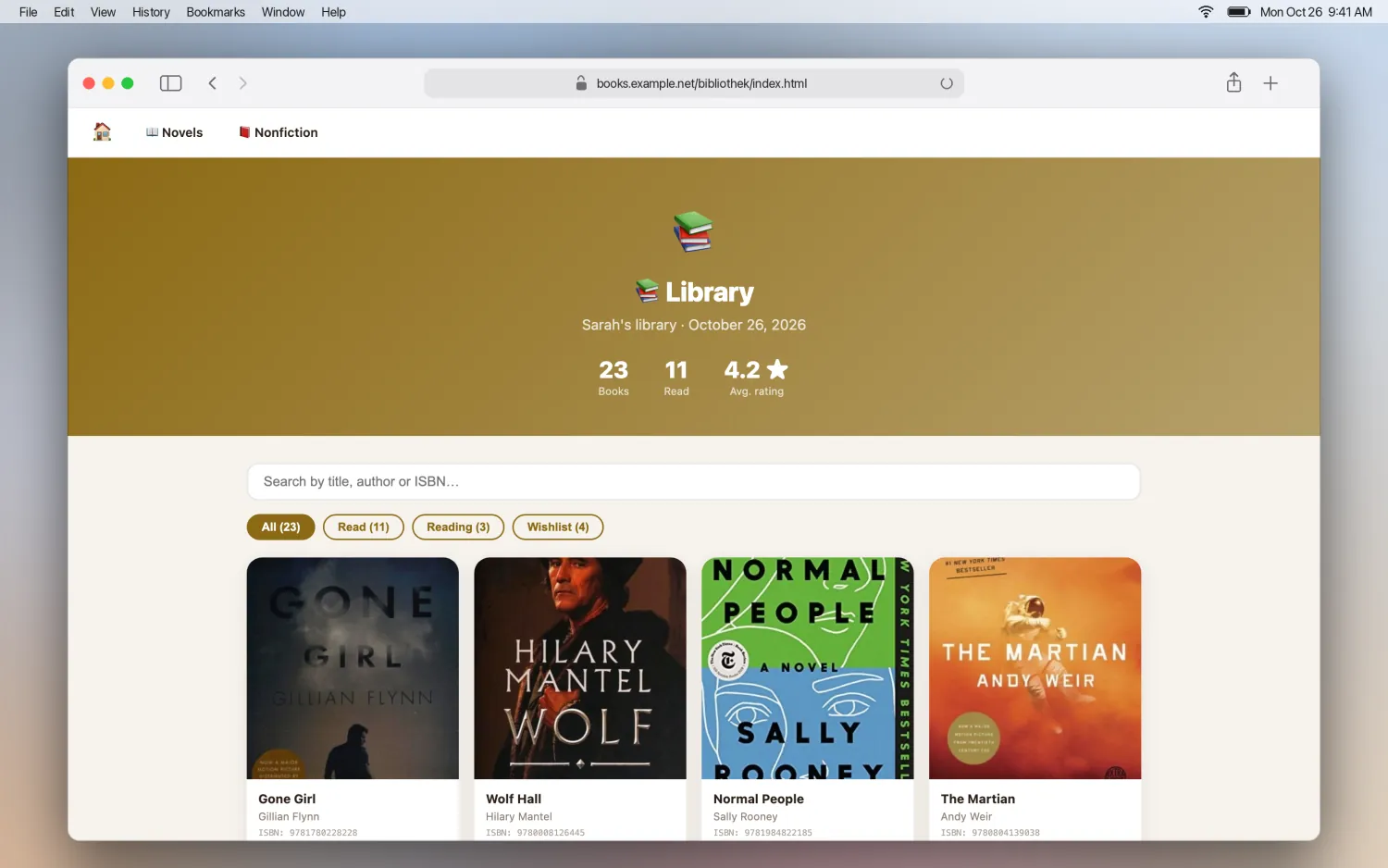The image size is (1388, 868).
Task: Click the Gone Girl title text
Action: (287, 799)
